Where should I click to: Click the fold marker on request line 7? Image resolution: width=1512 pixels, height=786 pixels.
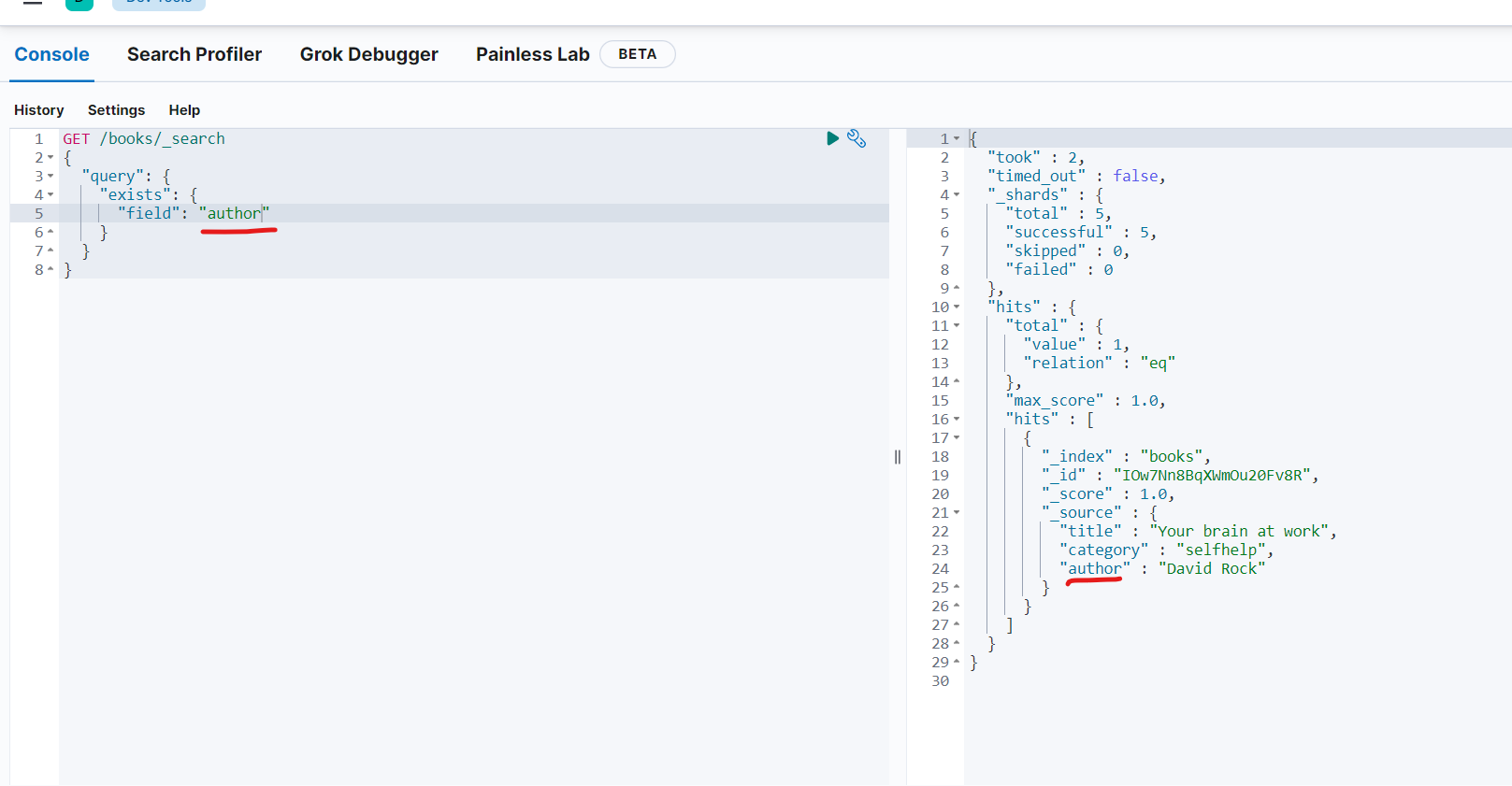[x=50, y=250]
